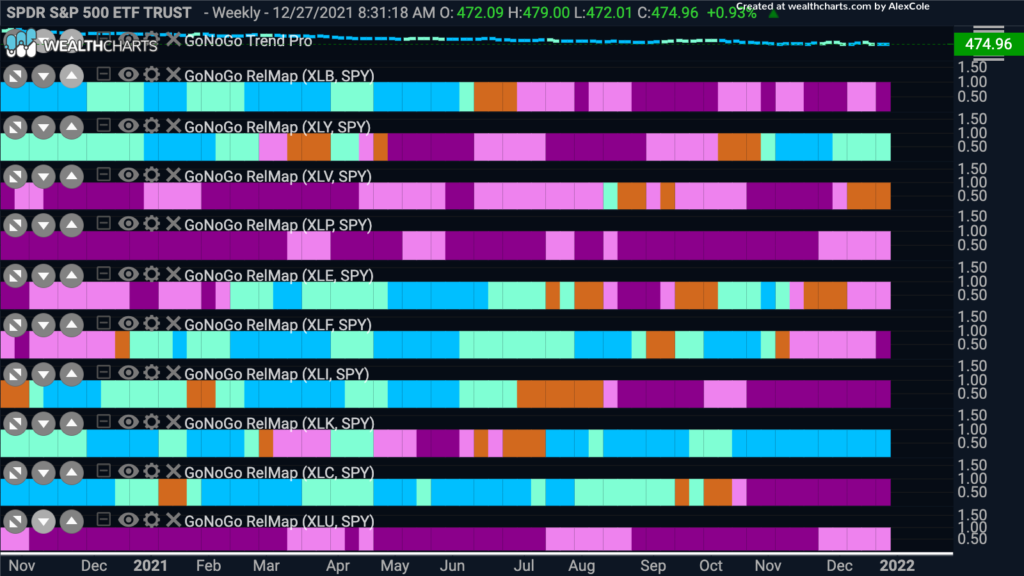Toggle visibility eye of XLF RelMap

pyautogui.click(x=128, y=323)
